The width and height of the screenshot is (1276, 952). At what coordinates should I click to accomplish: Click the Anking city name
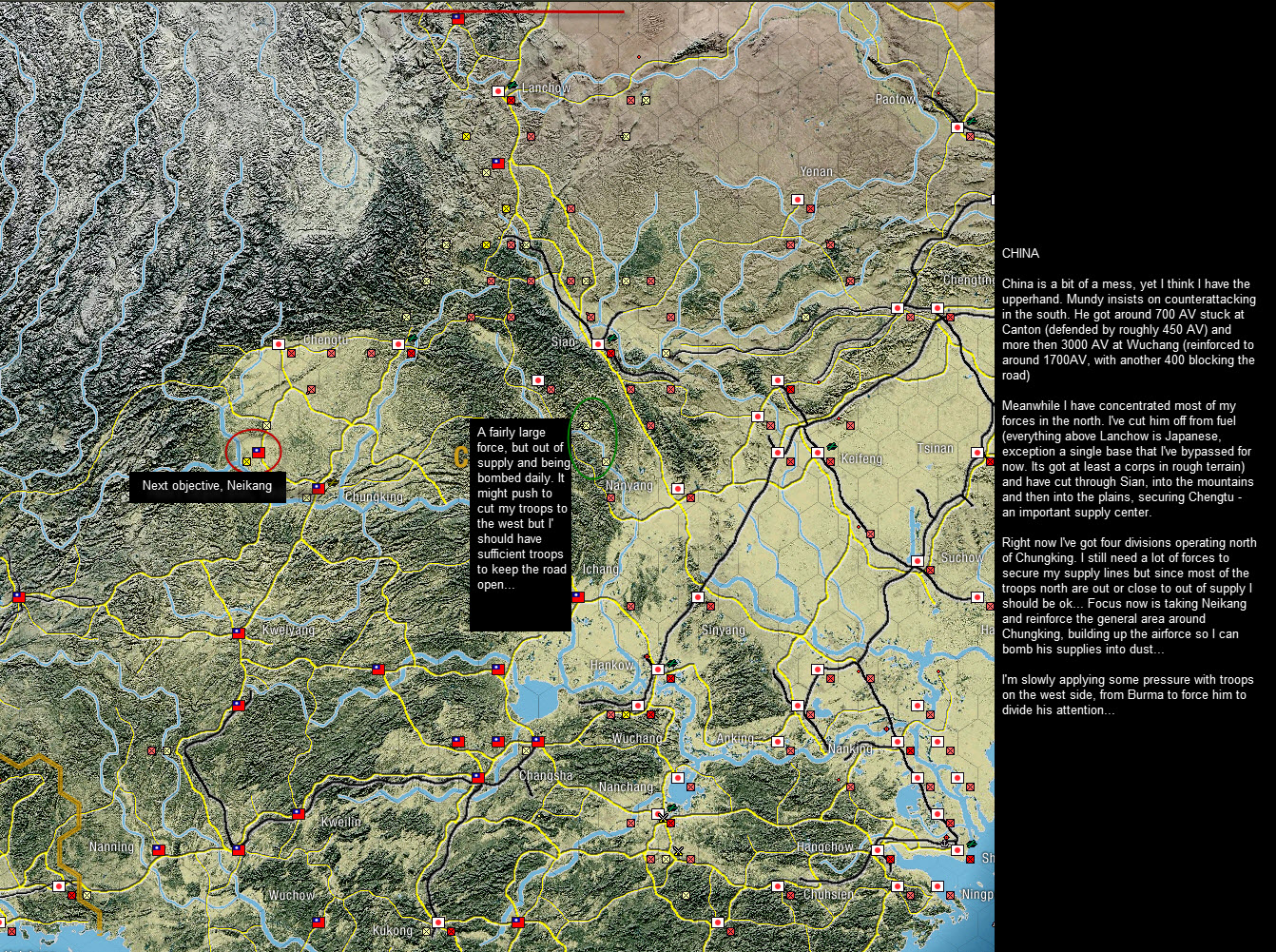pyautogui.click(x=735, y=739)
